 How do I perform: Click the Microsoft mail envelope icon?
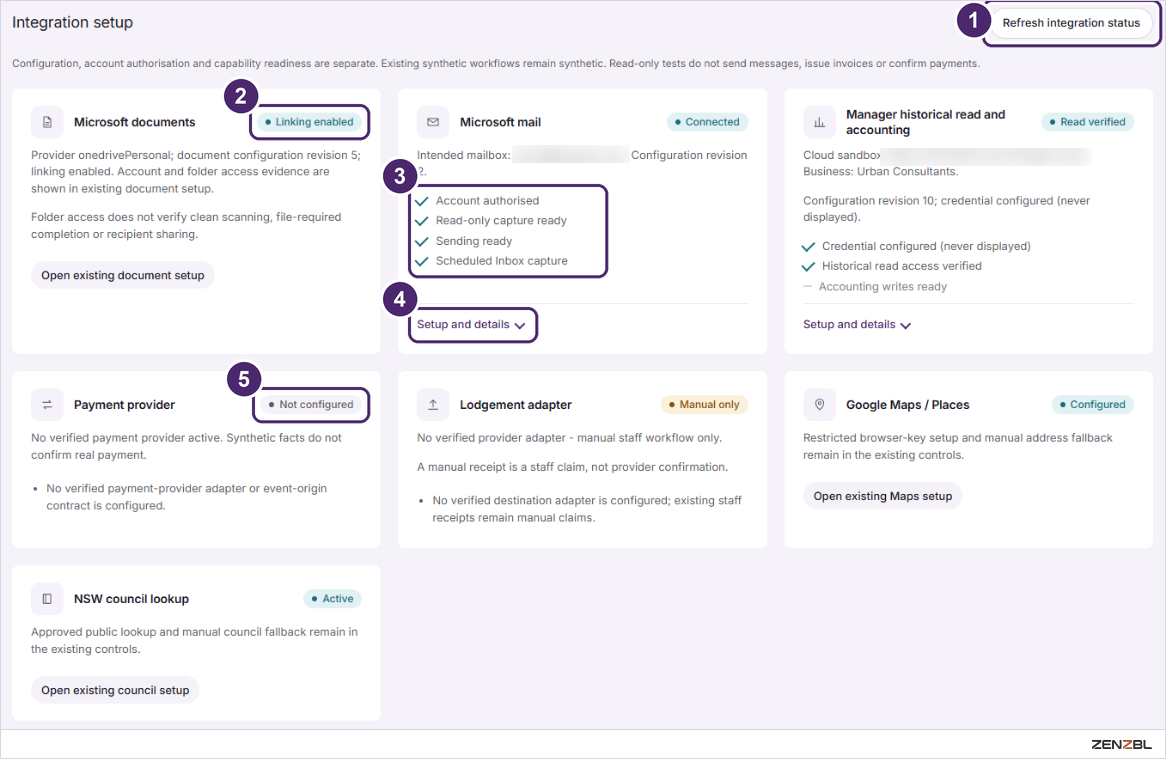tap(433, 122)
